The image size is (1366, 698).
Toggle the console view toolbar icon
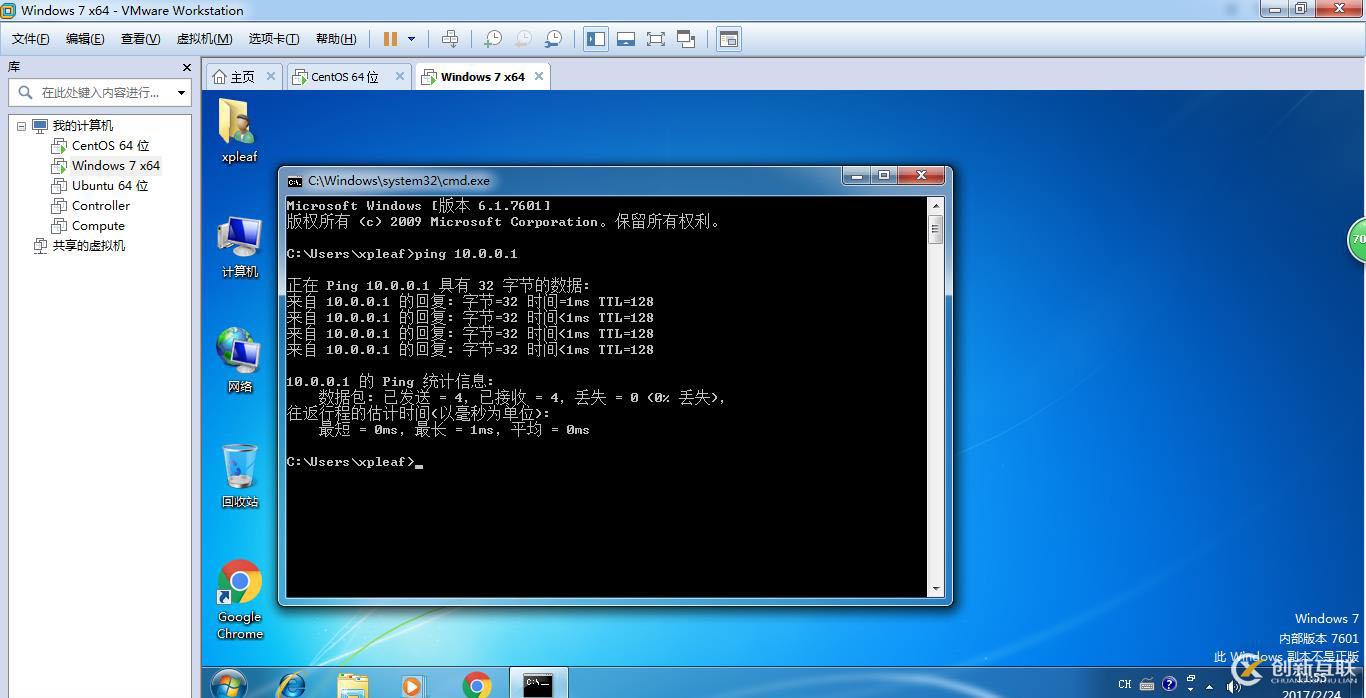coord(729,39)
